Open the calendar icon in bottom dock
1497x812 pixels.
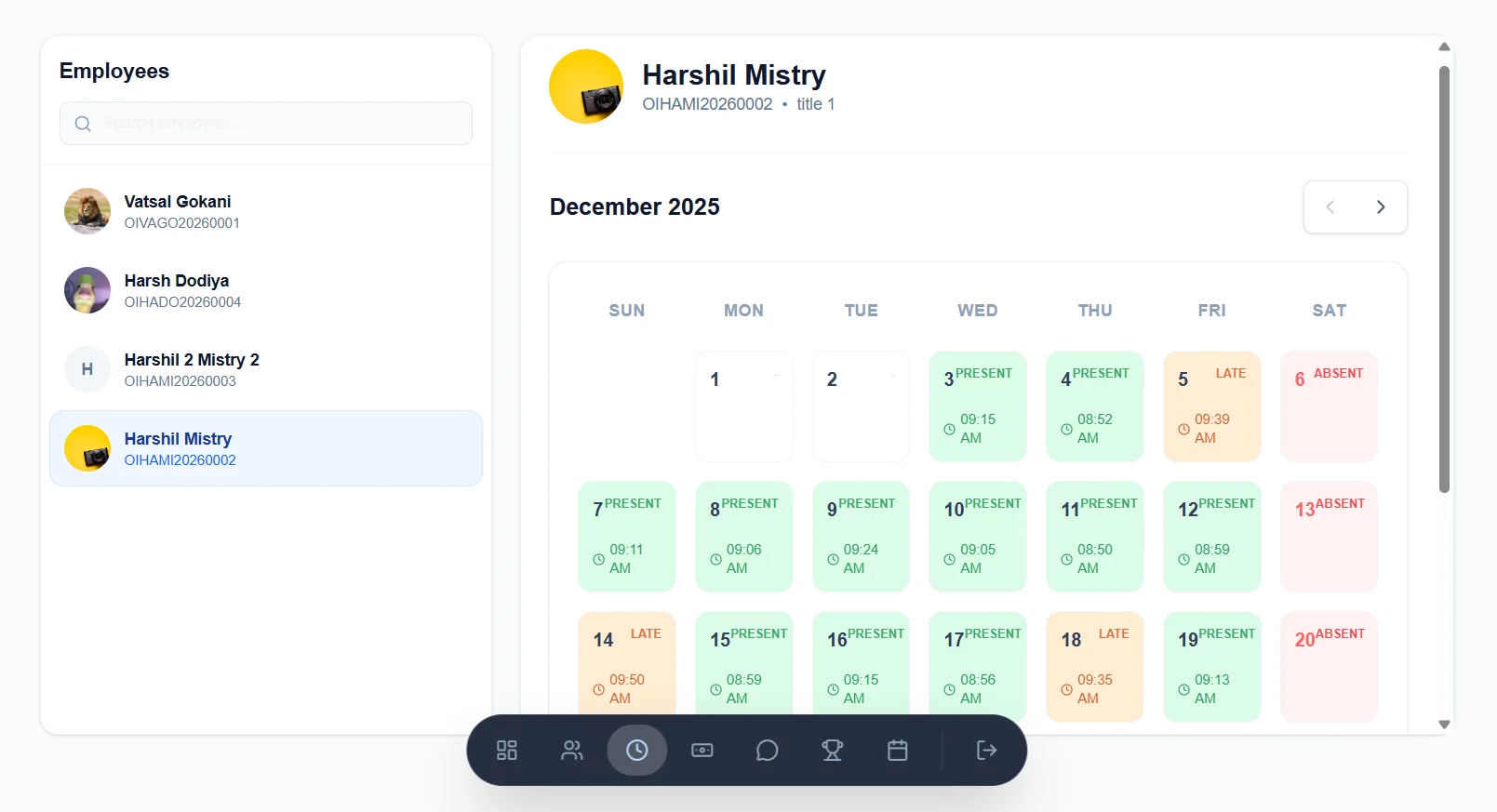[x=898, y=751]
